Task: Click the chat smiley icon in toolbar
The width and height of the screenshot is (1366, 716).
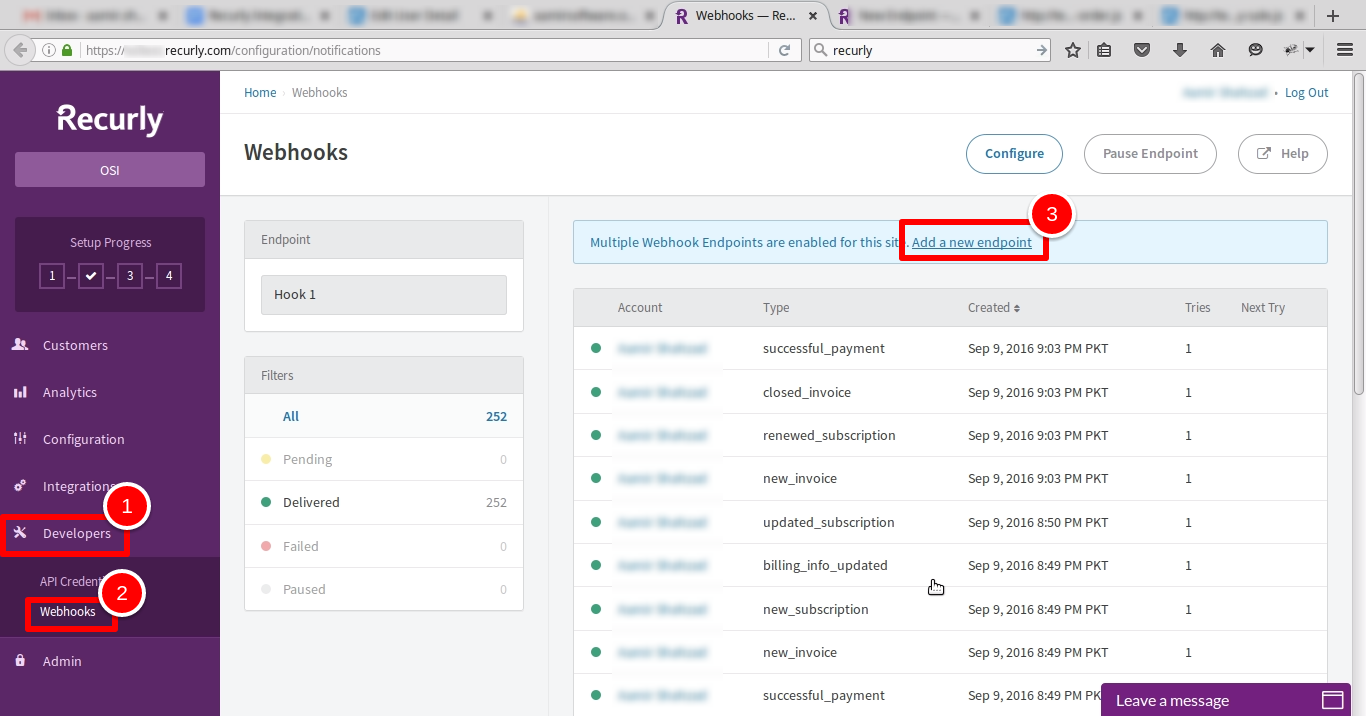Action: [1256, 50]
